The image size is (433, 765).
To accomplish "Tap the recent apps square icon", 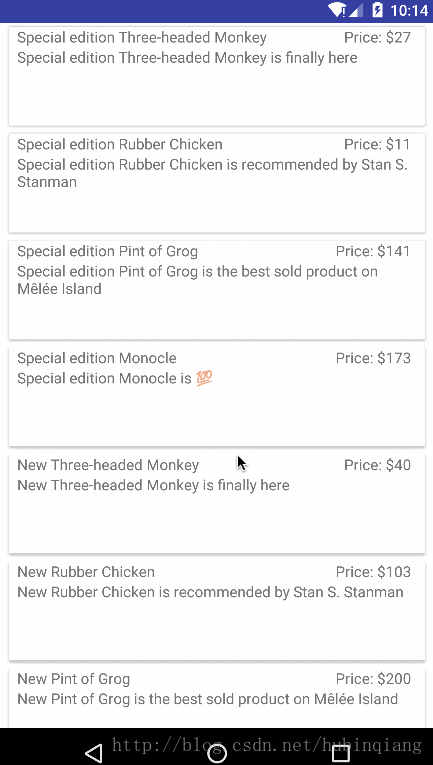I will [x=340, y=752].
